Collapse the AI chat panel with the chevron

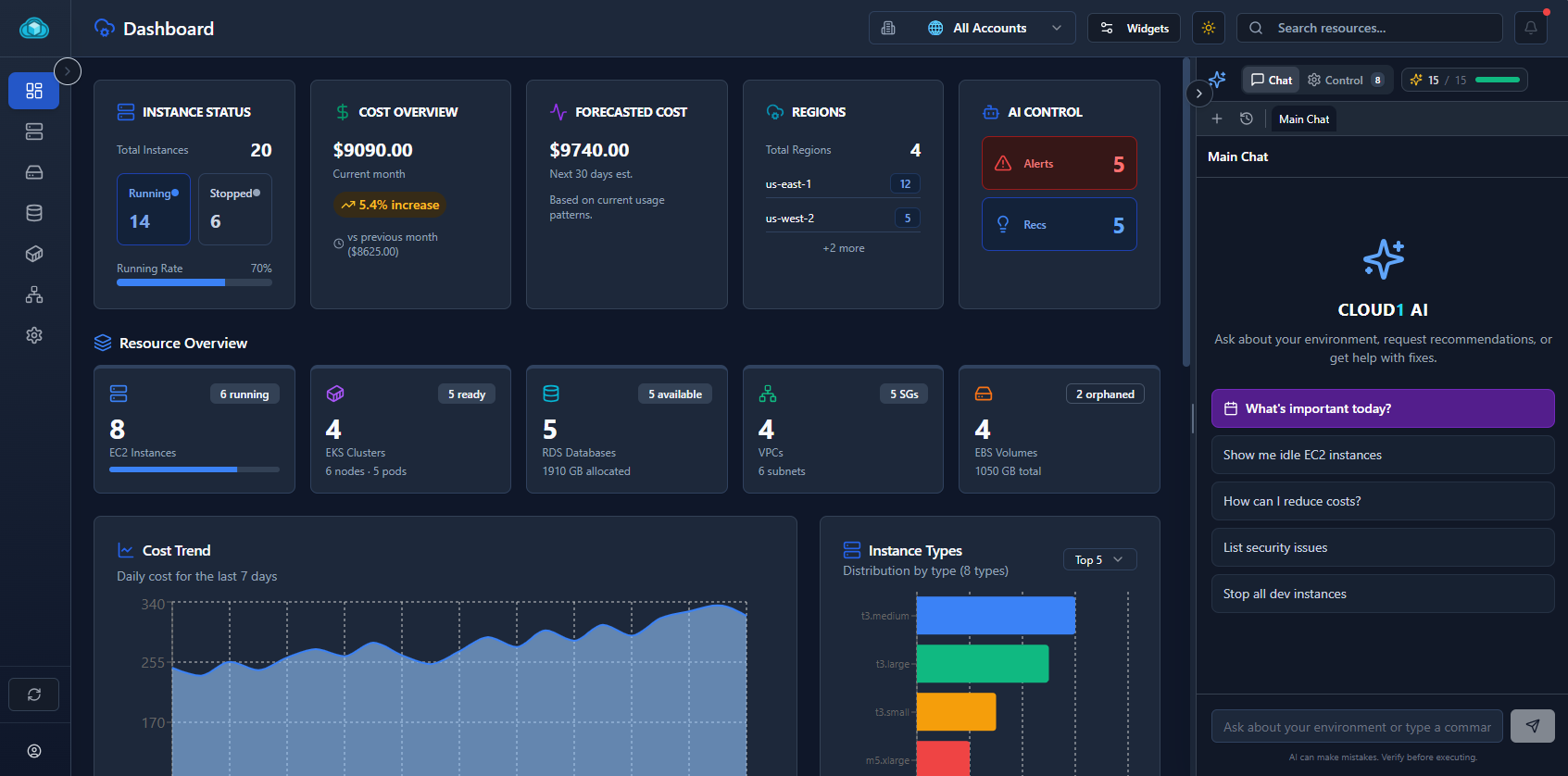(x=1198, y=94)
